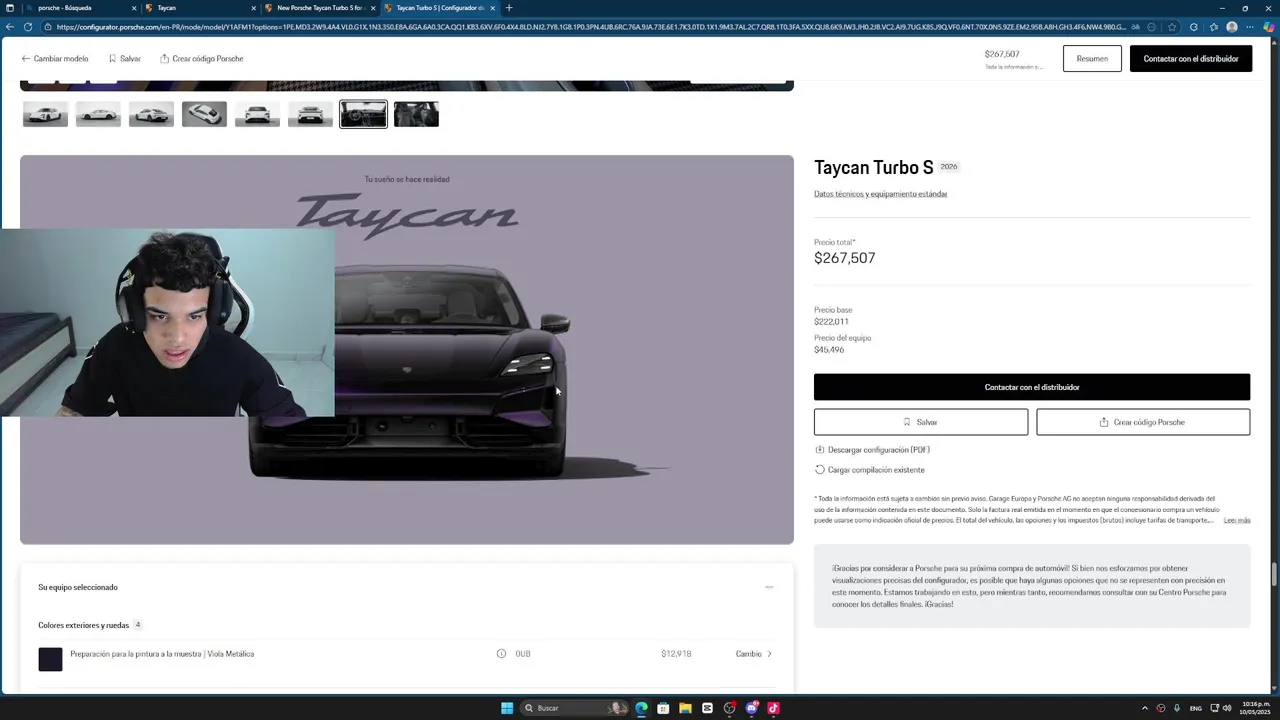Open the TikTok icon on the taskbar

tap(773, 708)
